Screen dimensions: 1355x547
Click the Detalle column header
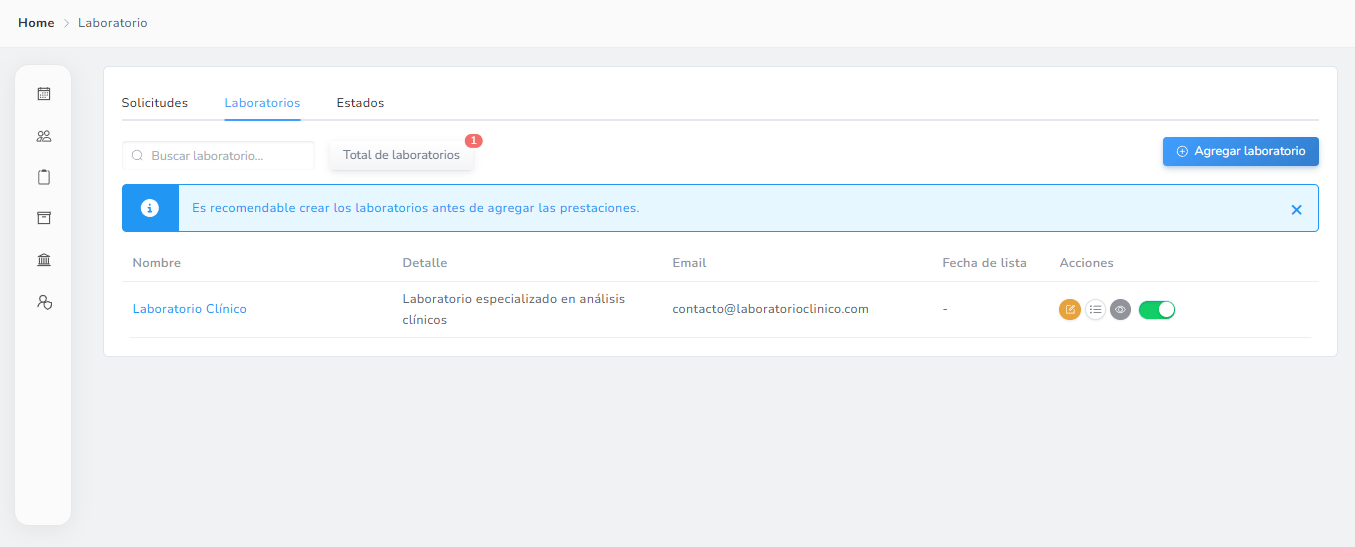coord(425,263)
